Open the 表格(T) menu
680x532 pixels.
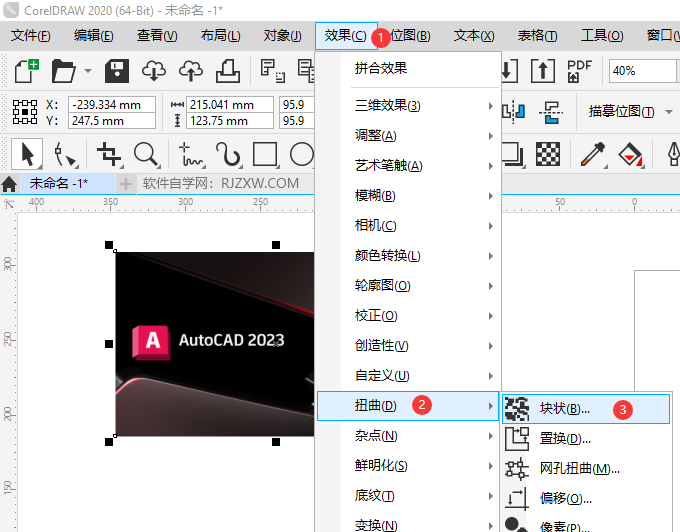coord(537,36)
